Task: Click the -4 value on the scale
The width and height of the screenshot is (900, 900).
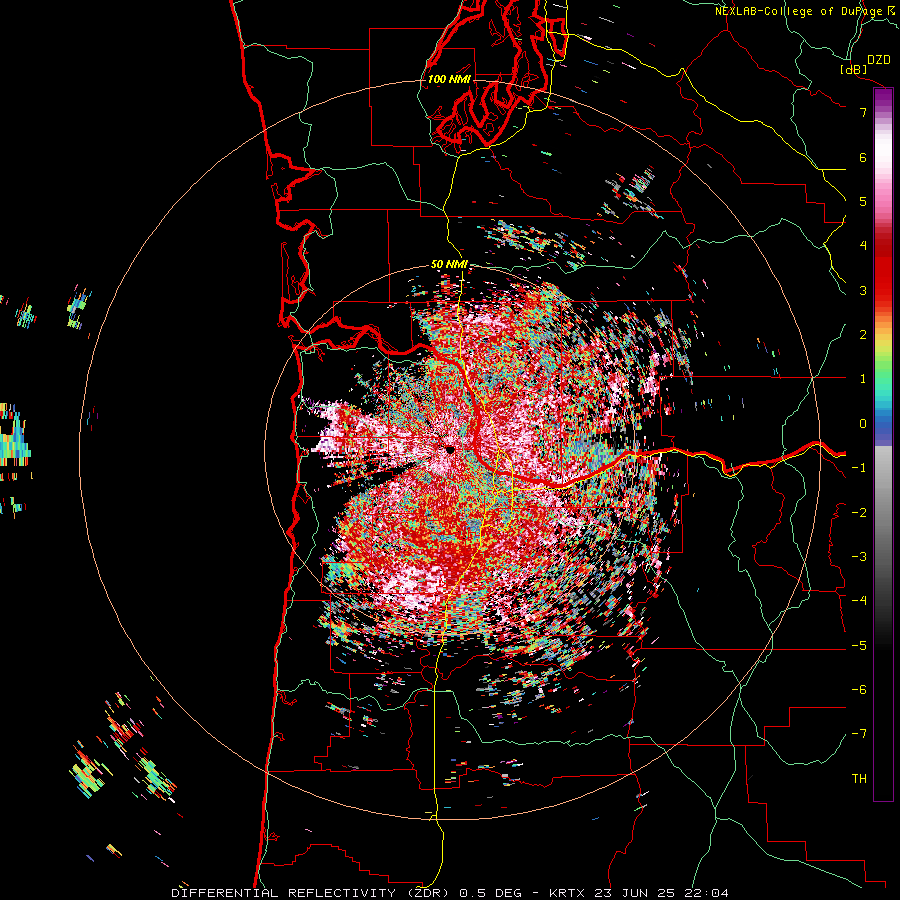Action: click(x=859, y=601)
